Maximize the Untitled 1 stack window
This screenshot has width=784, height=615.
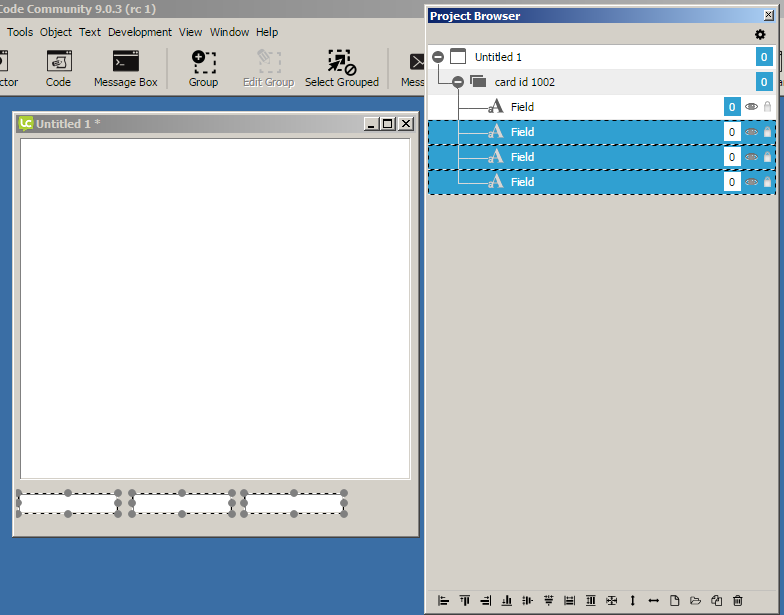pyautogui.click(x=388, y=124)
